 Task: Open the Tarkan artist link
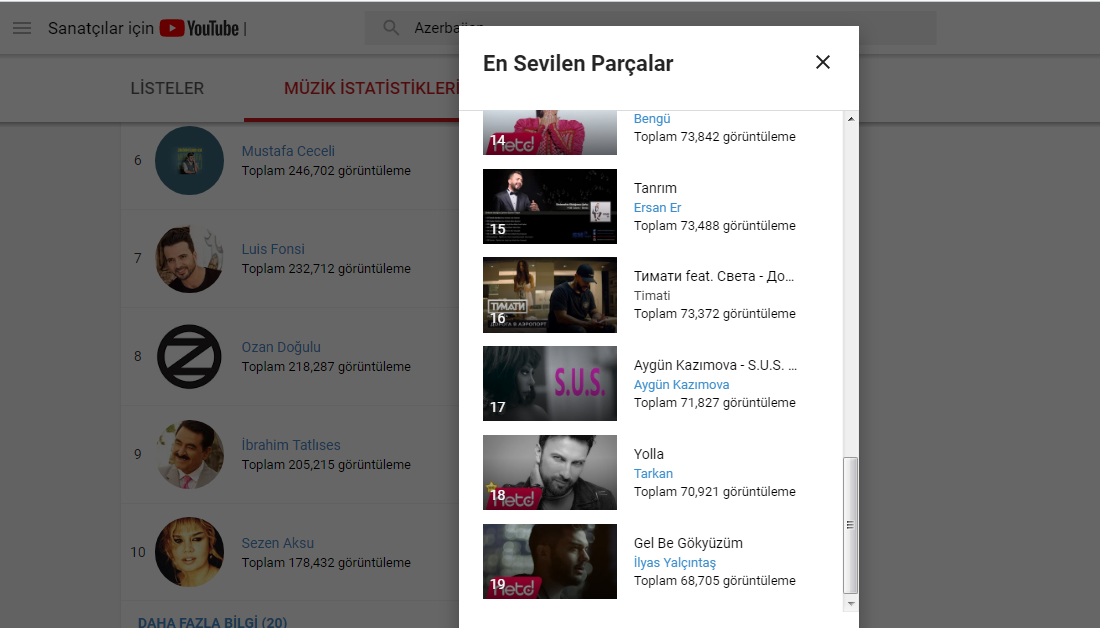[653, 474]
